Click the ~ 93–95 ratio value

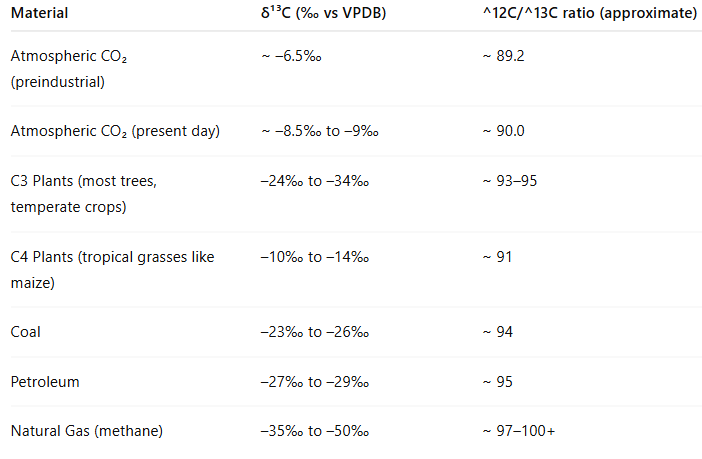click(x=510, y=182)
